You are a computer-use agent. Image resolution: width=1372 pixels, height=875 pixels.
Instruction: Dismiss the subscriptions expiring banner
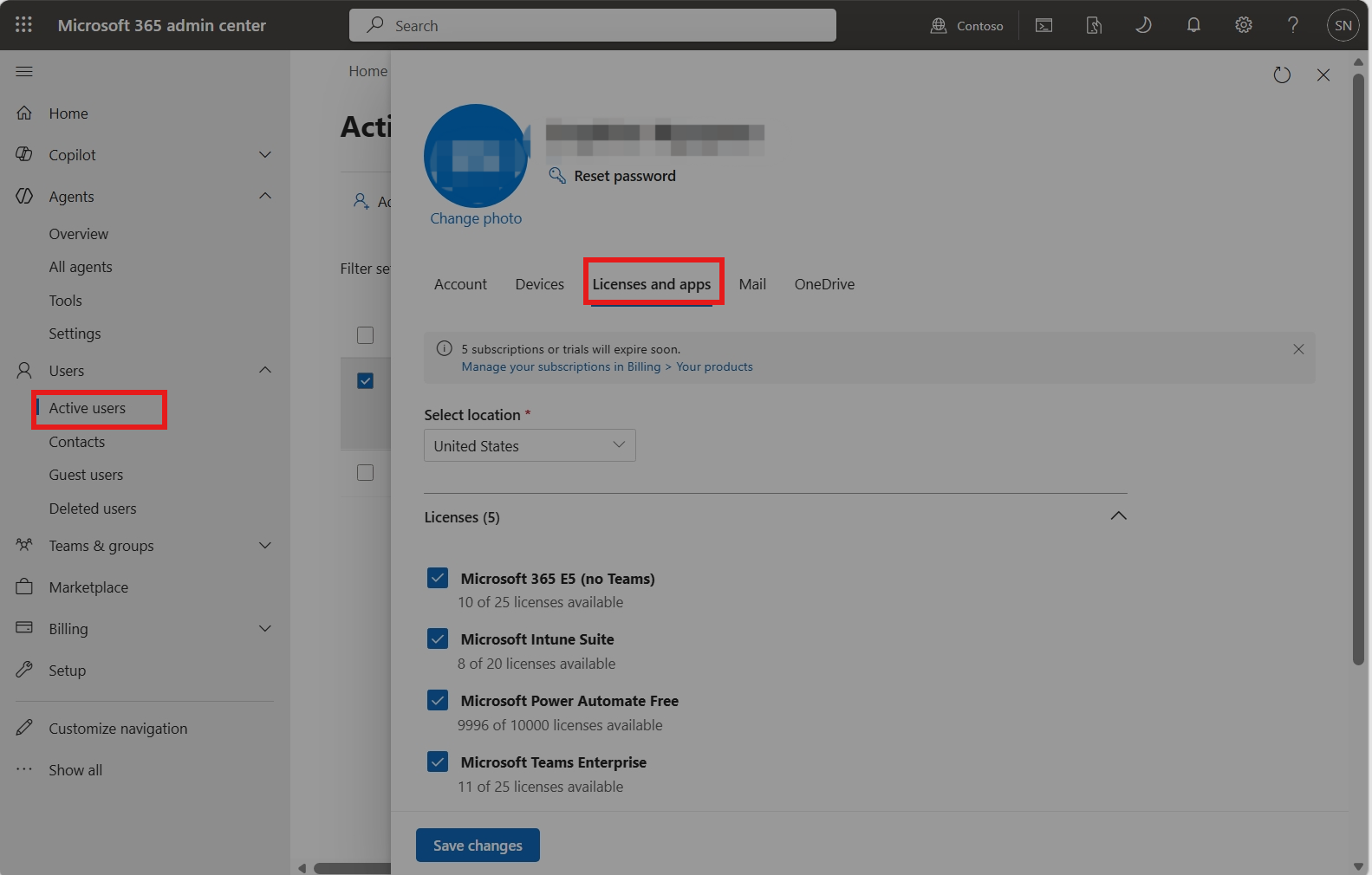point(1298,349)
